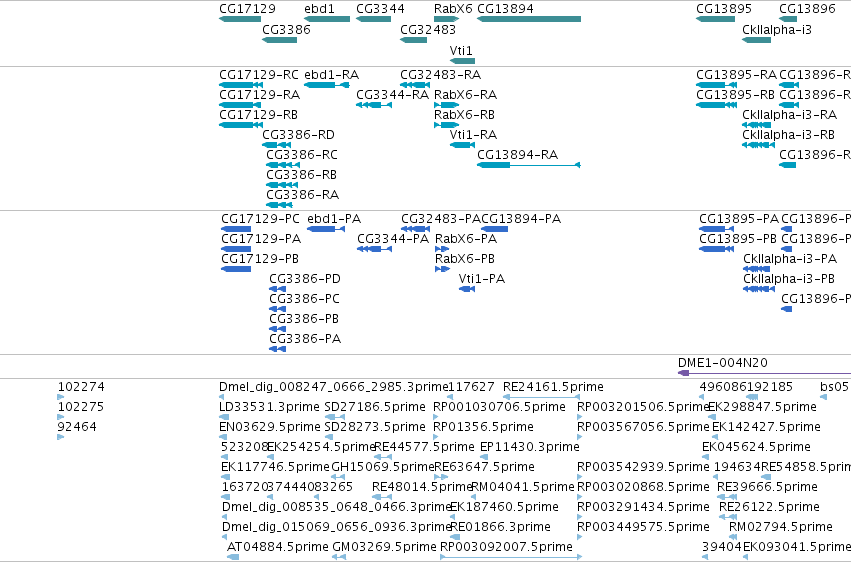Select transcript CG3386-RD
851x562 pixels.
pos(277,145)
